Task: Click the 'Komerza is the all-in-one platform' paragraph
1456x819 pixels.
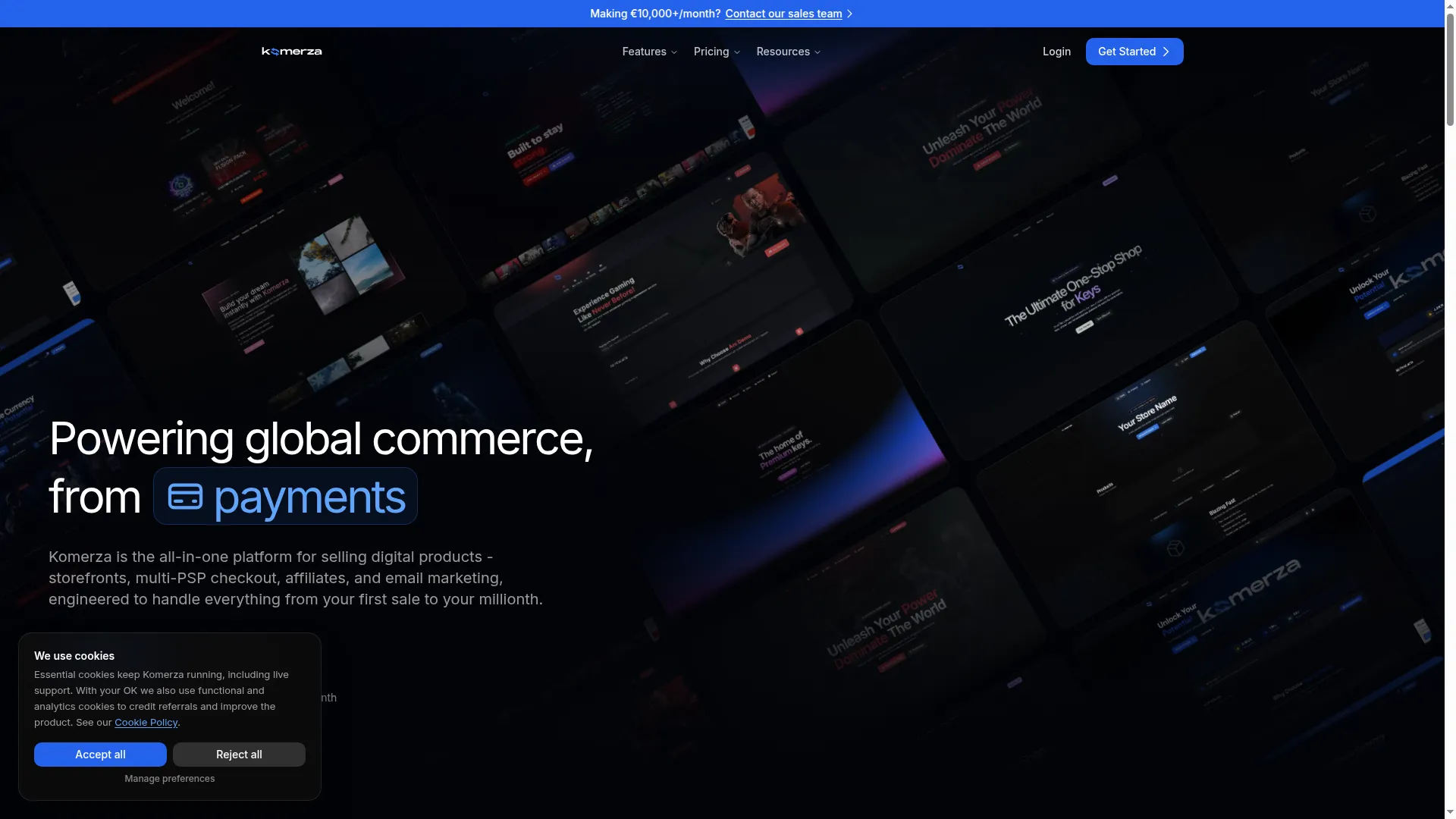Action: (x=296, y=578)
